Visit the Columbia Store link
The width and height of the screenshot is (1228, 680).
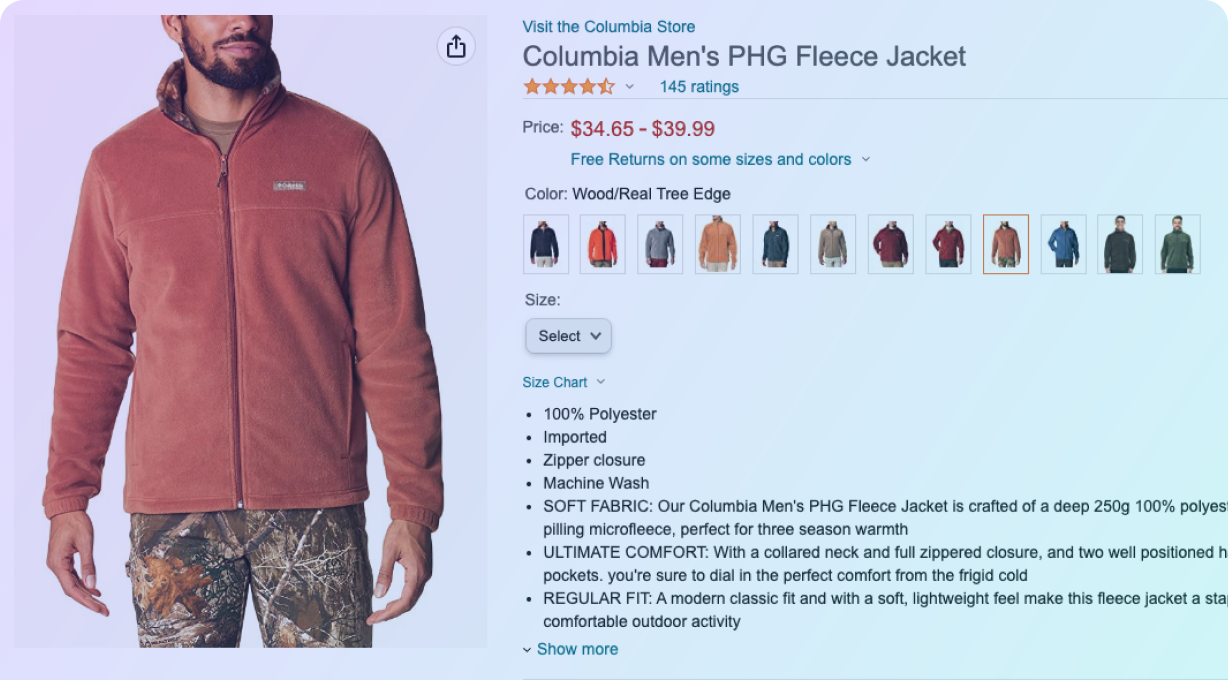(609, 27)
